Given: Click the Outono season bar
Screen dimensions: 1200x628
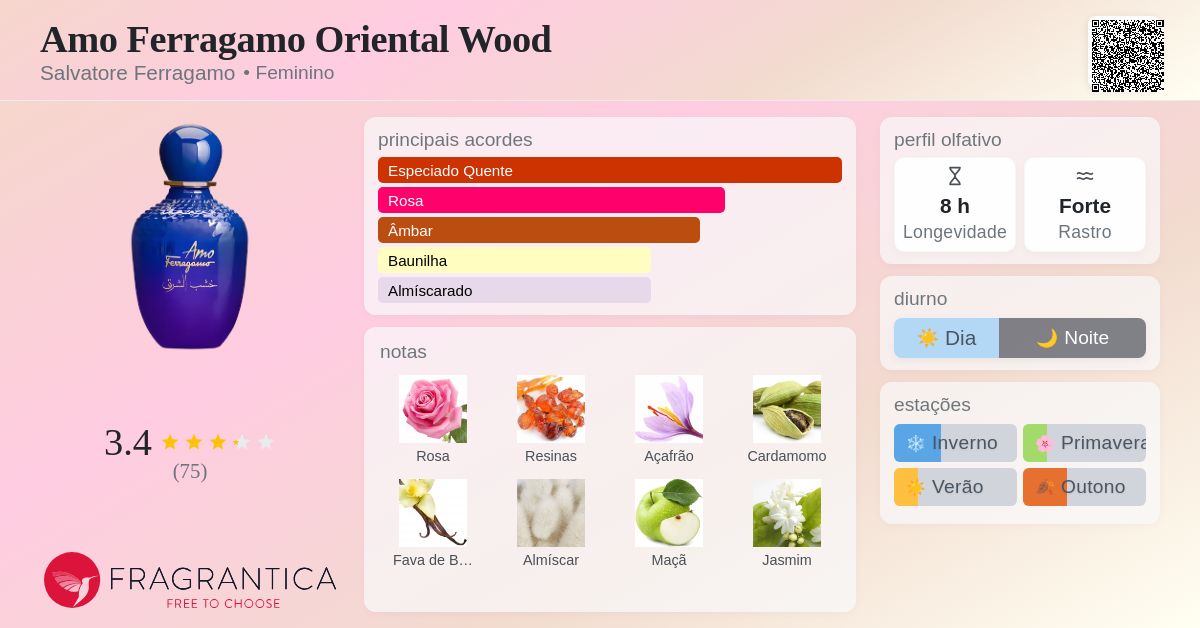Looking at the screenshot, I should click(1084, 487).
